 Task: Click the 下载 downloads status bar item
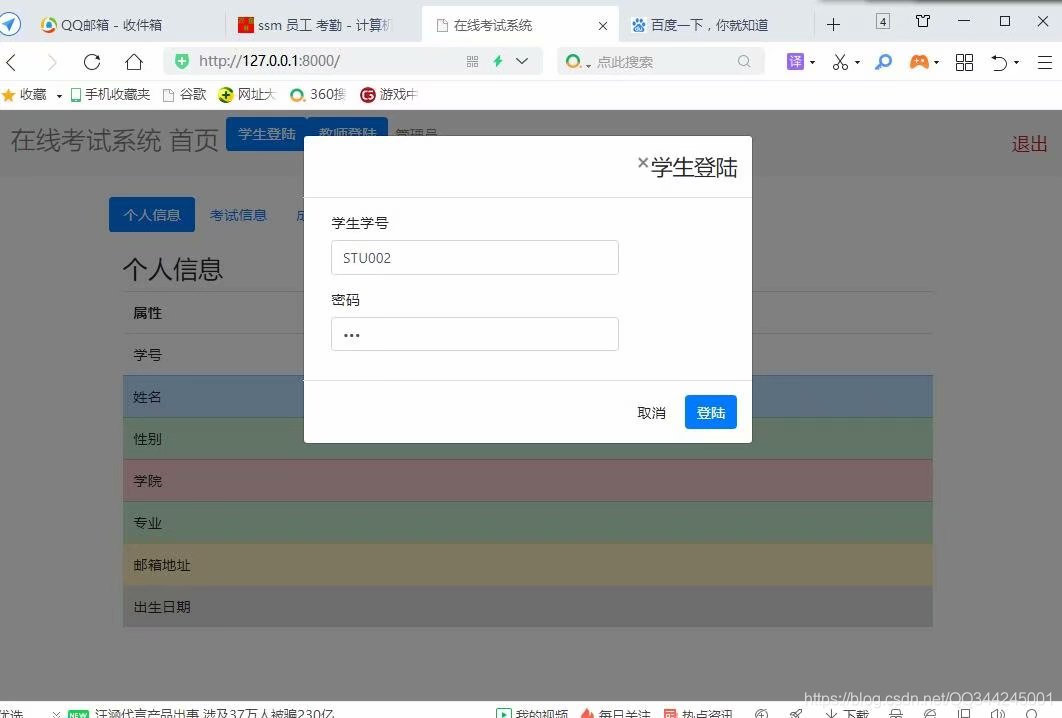(847, 713)
